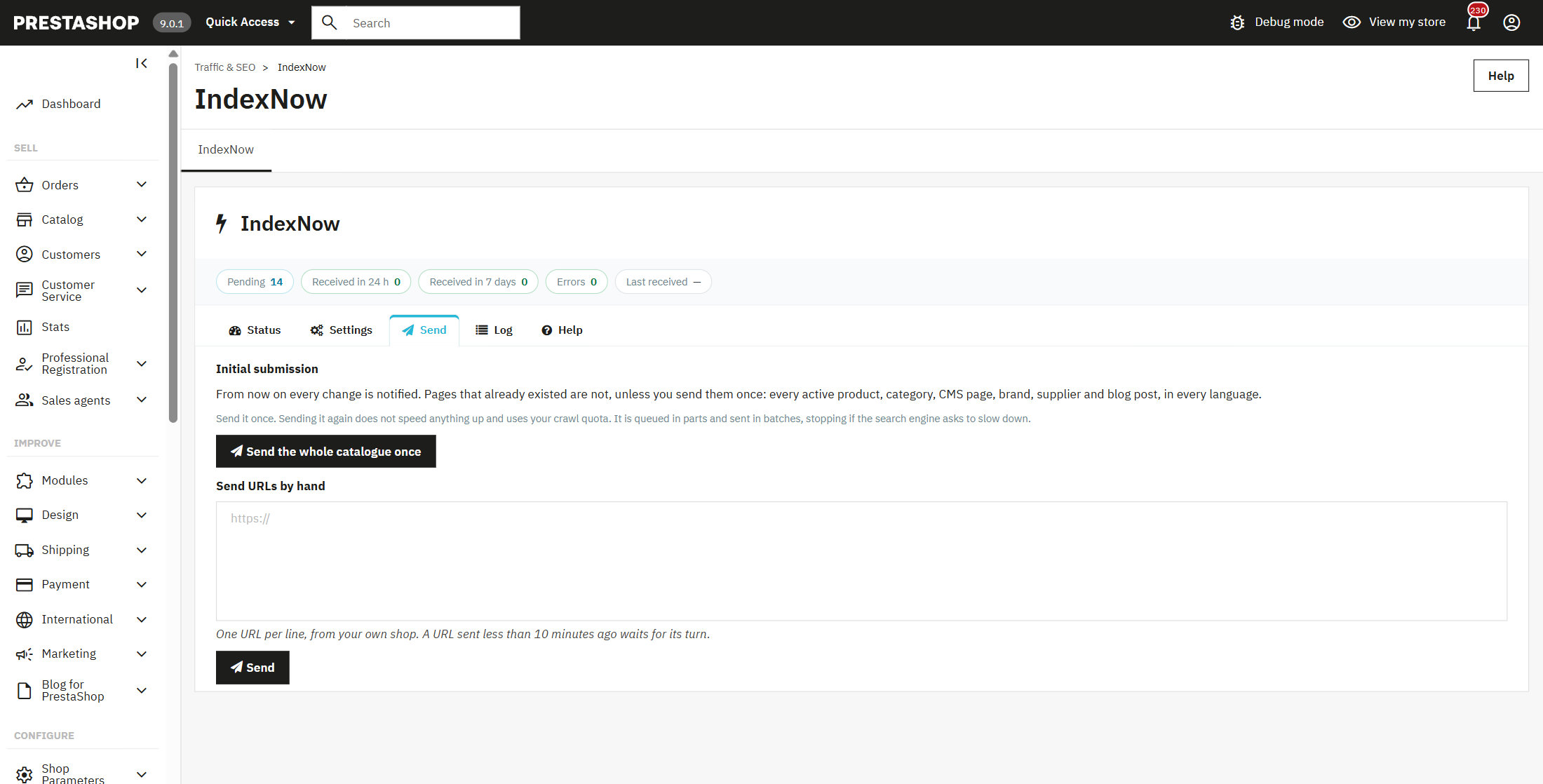Click the Sales agents people icon
Viewport: 1543px width, 784px height.
(25, 400)
